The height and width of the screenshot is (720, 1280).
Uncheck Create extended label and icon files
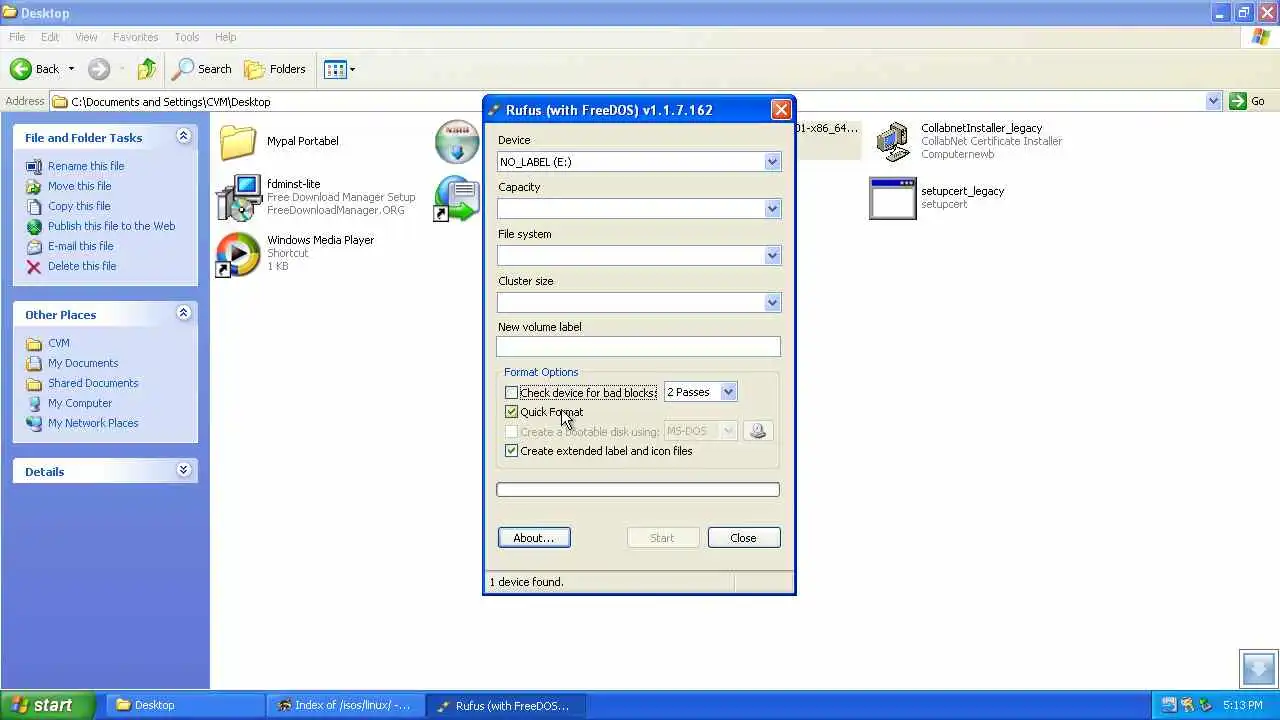(511, 451)
